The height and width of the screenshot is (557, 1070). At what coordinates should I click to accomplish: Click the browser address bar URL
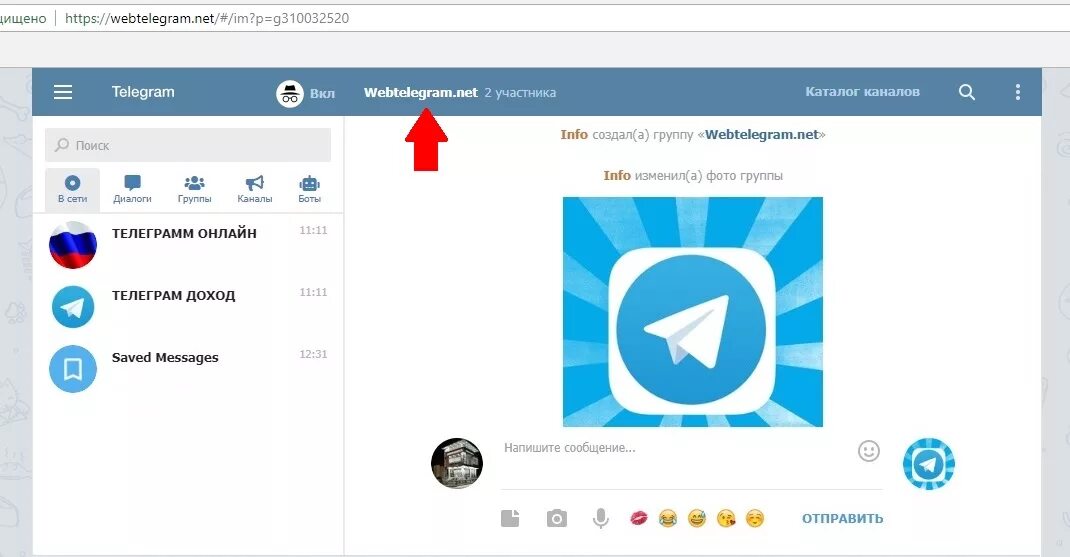tap(207, 18)
